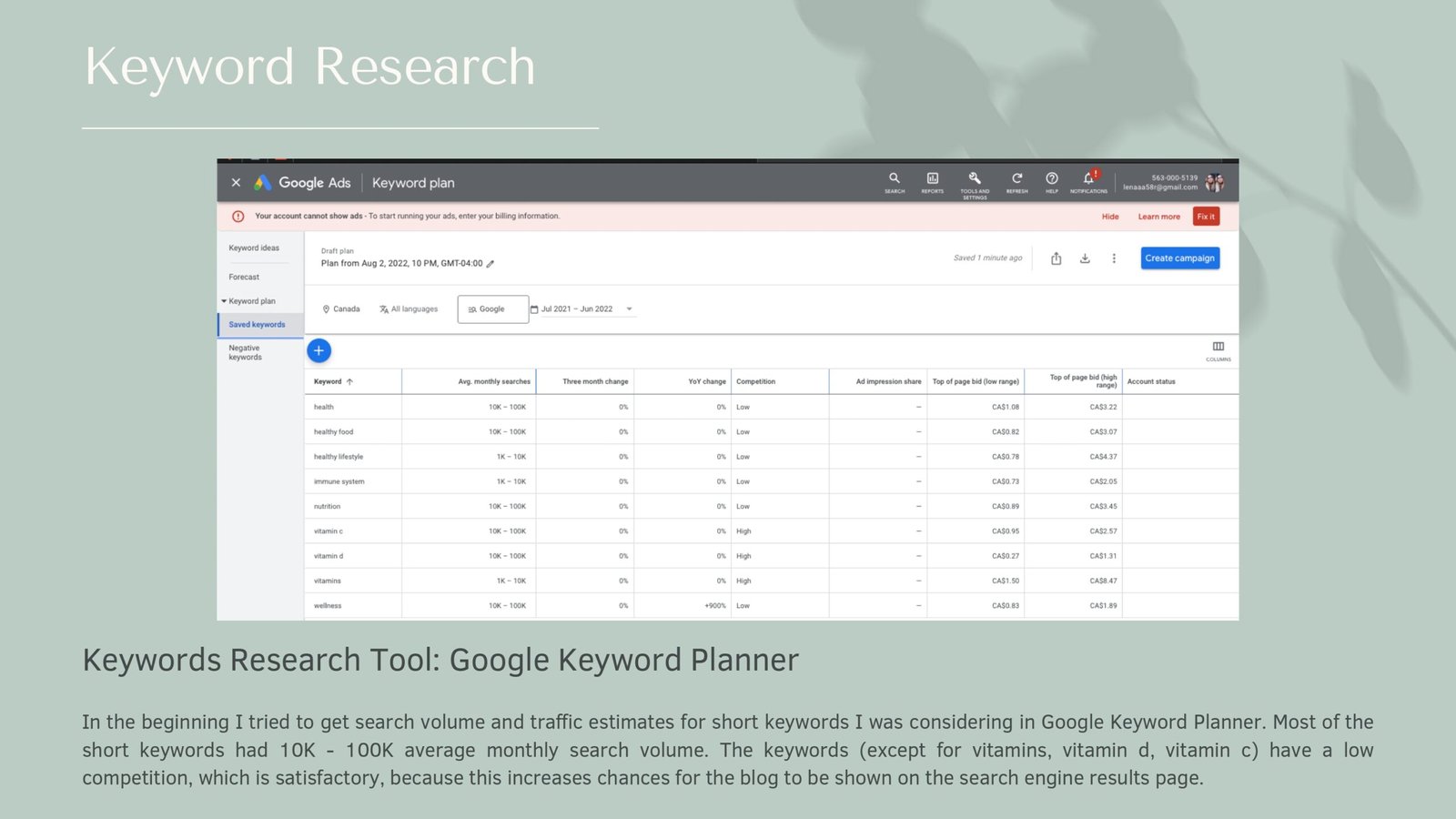Click the CA$1.08 low bid for health

tap(1006, 407)
